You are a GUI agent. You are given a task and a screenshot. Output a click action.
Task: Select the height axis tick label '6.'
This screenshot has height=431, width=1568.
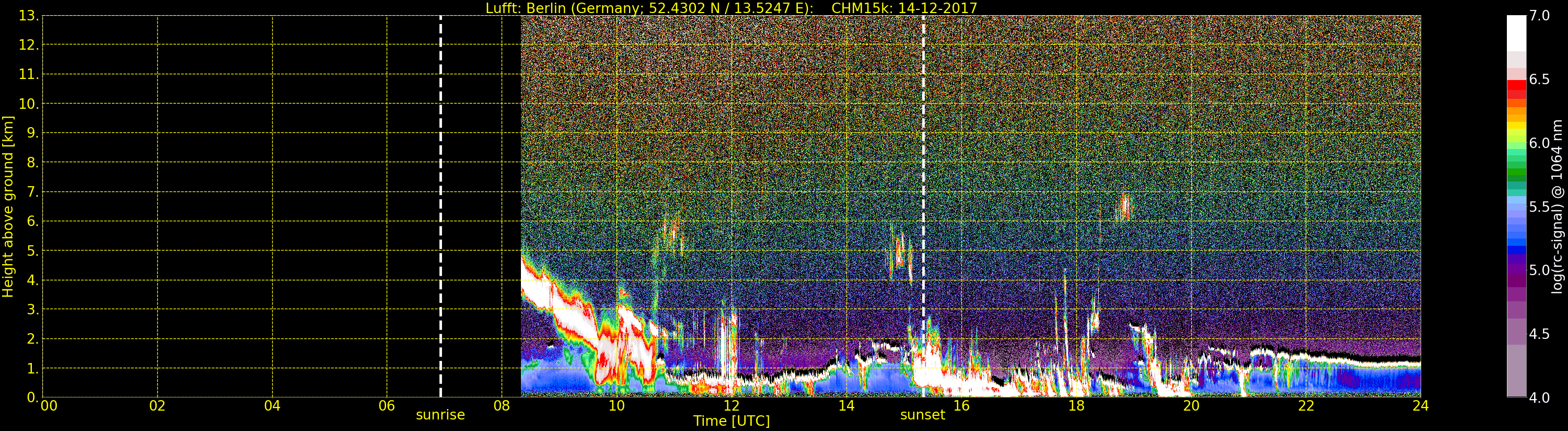pyautogui.click(x=32, y=221)
